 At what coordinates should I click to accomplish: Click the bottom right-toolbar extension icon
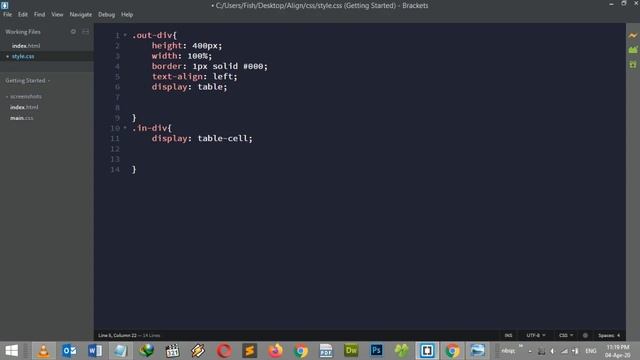point(633,64)
